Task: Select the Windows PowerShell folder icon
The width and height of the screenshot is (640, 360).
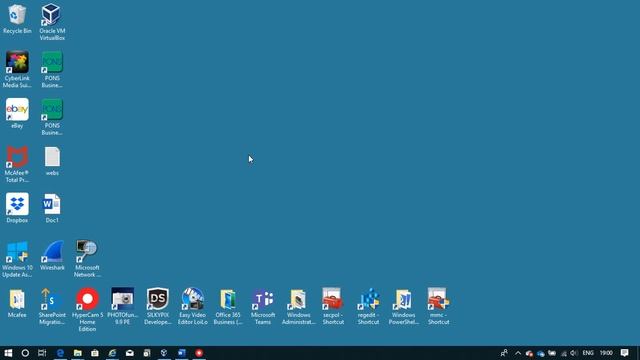Action: pos(403,306)
